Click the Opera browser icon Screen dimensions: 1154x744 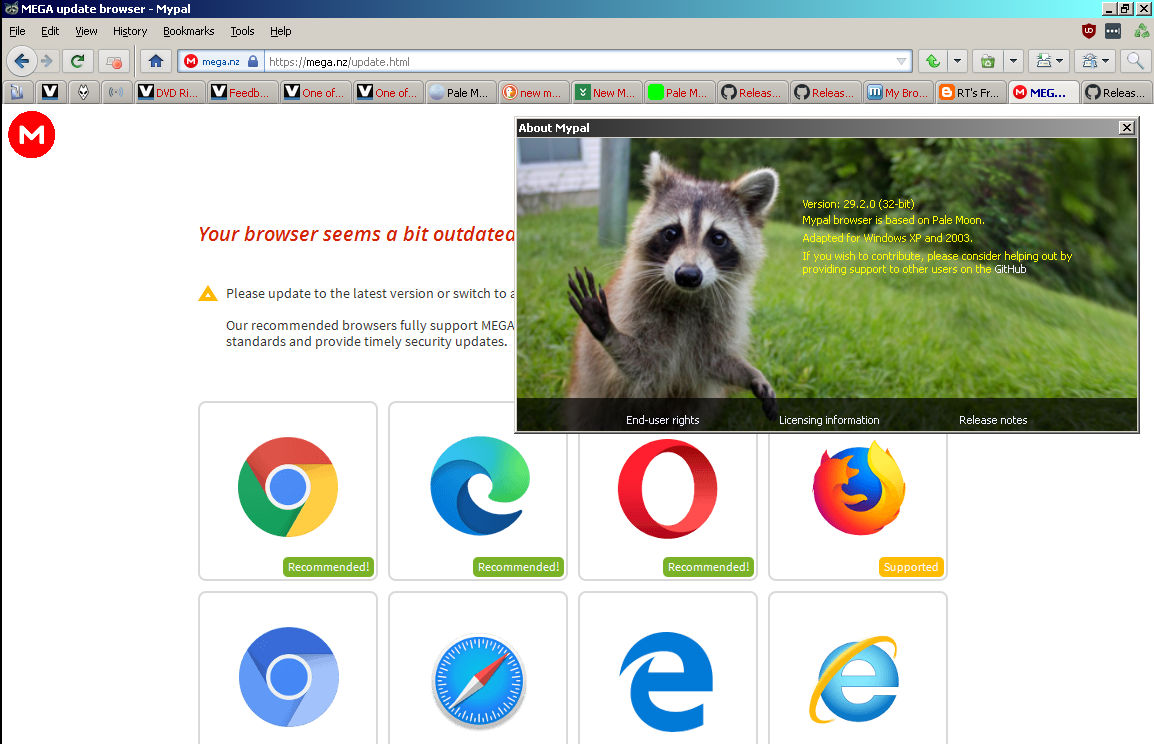tap(668, 488)
